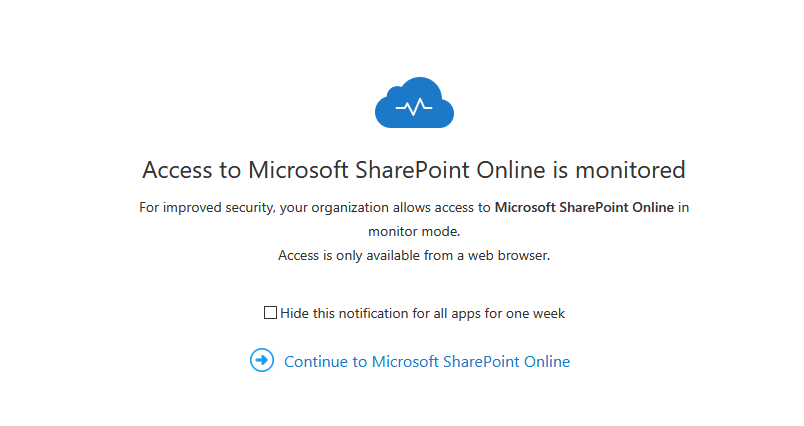The image size is (804, 426).
Task: Click 'your organization allows access to' text
Action: click(385, 208)
